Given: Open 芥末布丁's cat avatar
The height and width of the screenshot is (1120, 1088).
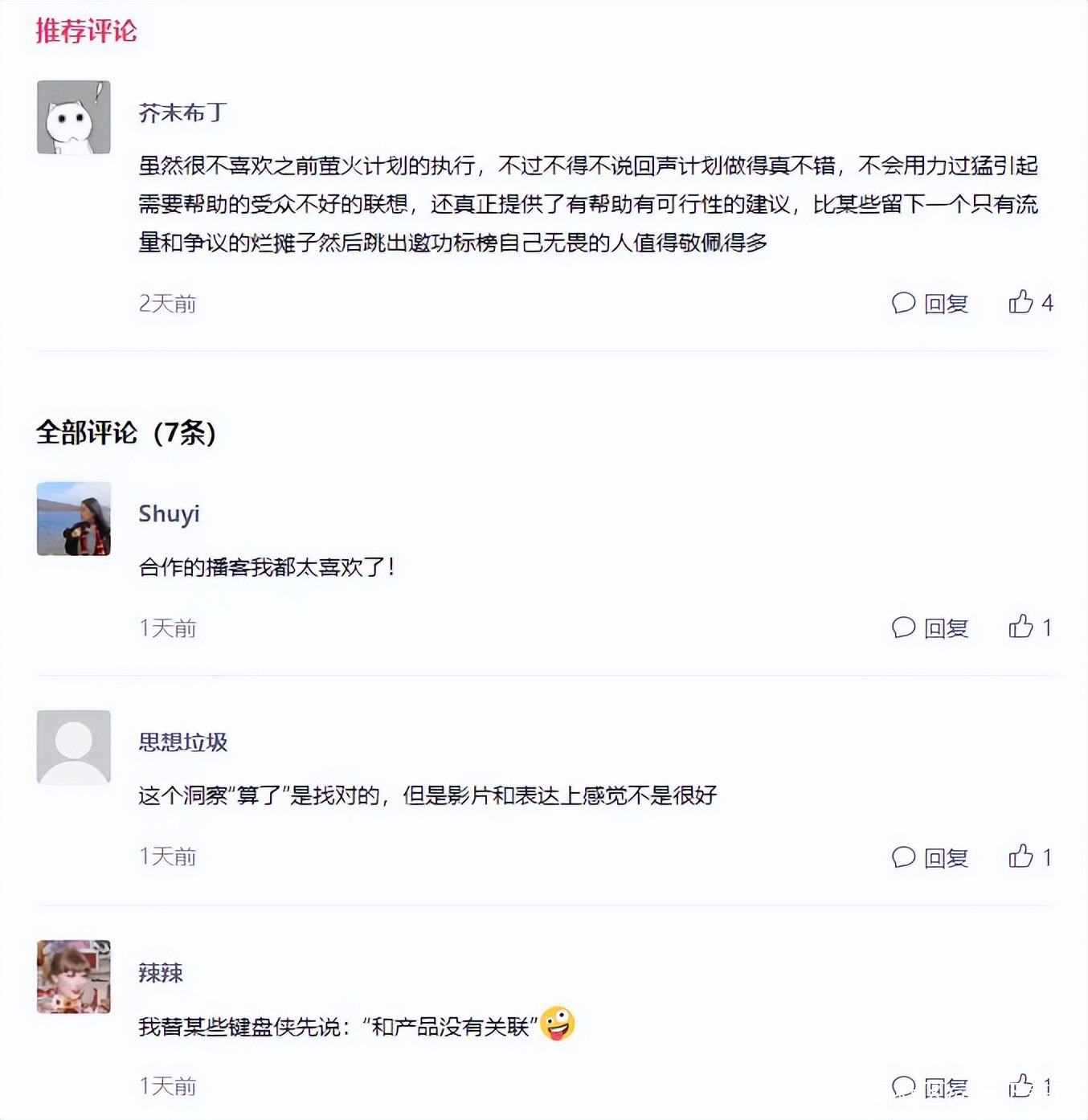Looking at the screenshot, I should coord(74,117).
